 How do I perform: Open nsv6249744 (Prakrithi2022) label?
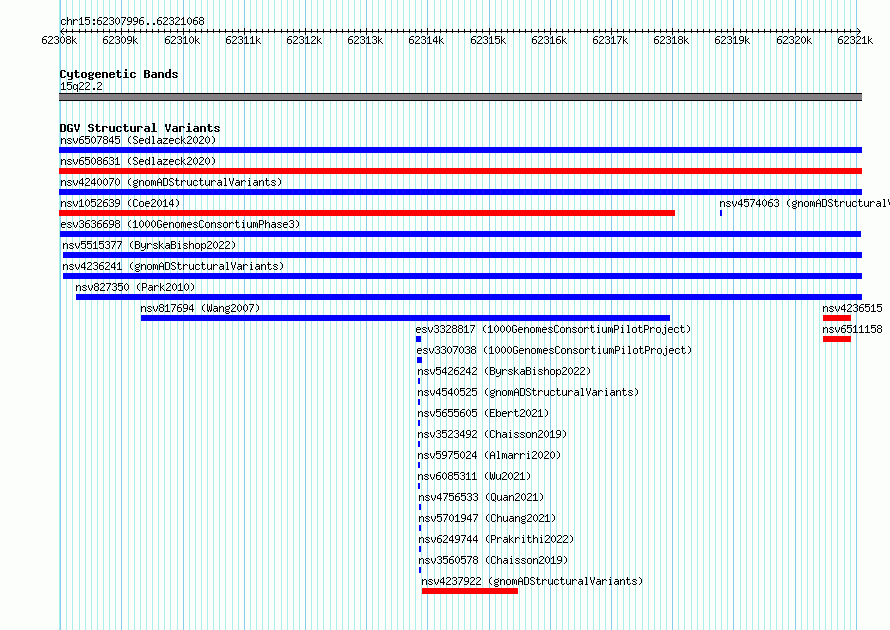pos(496,539)
